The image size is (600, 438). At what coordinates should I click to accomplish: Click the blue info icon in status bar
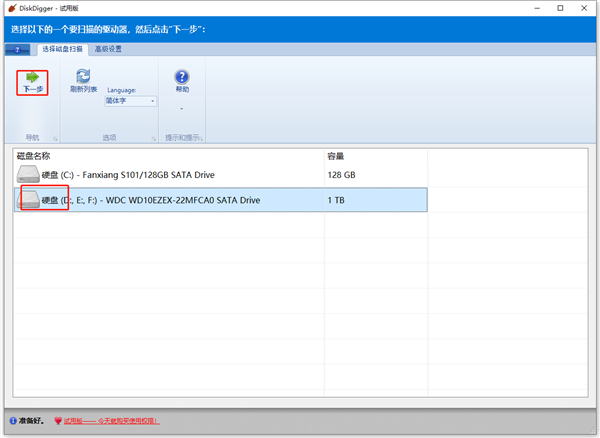tap(12, 421)
